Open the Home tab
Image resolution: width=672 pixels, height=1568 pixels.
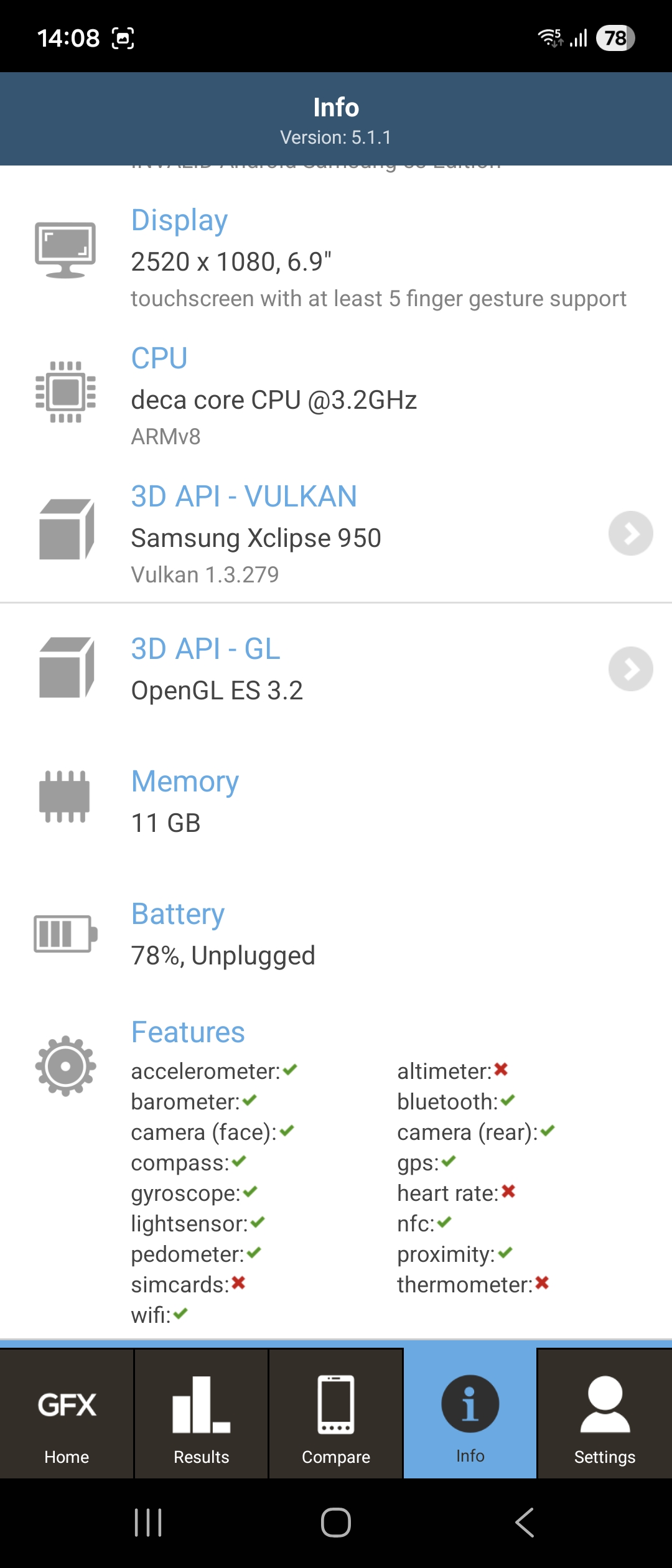67,1414
